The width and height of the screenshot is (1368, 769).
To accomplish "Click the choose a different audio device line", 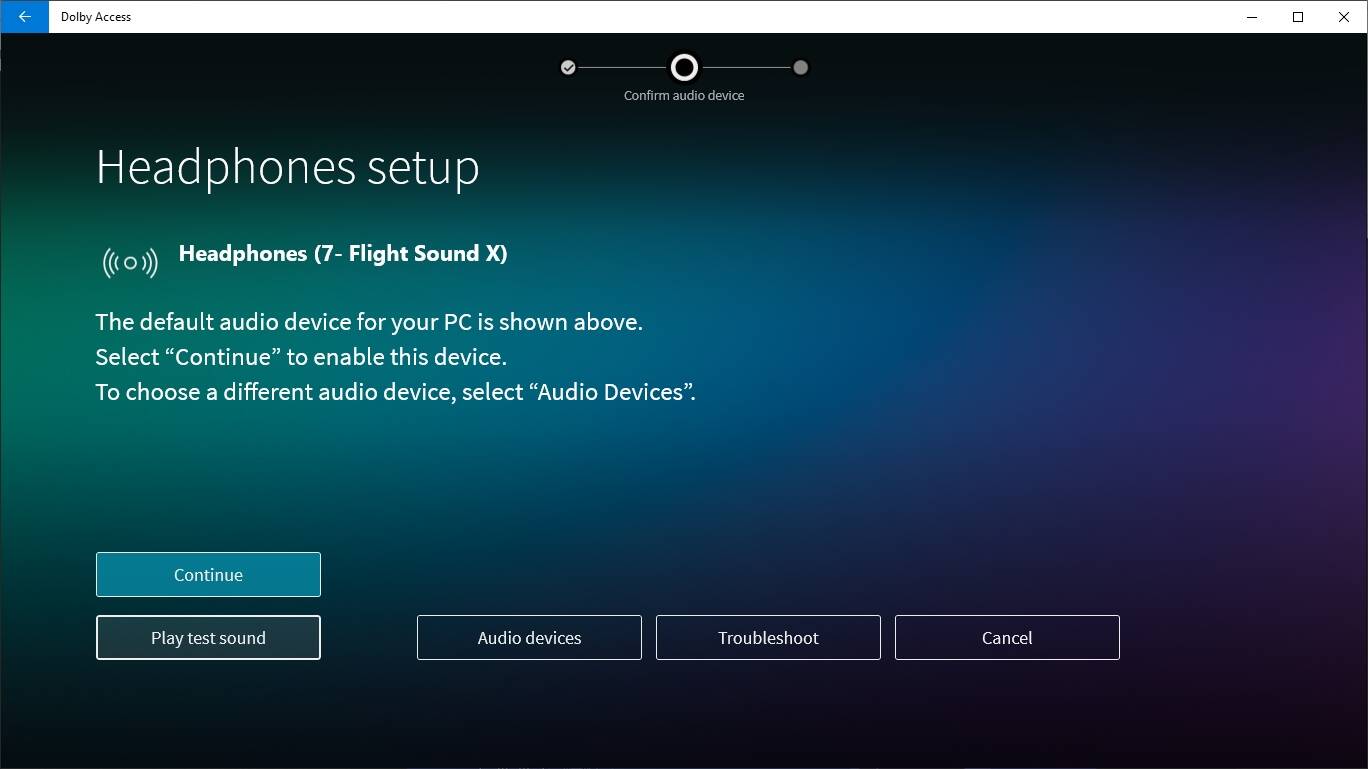I will click(396, 392).
